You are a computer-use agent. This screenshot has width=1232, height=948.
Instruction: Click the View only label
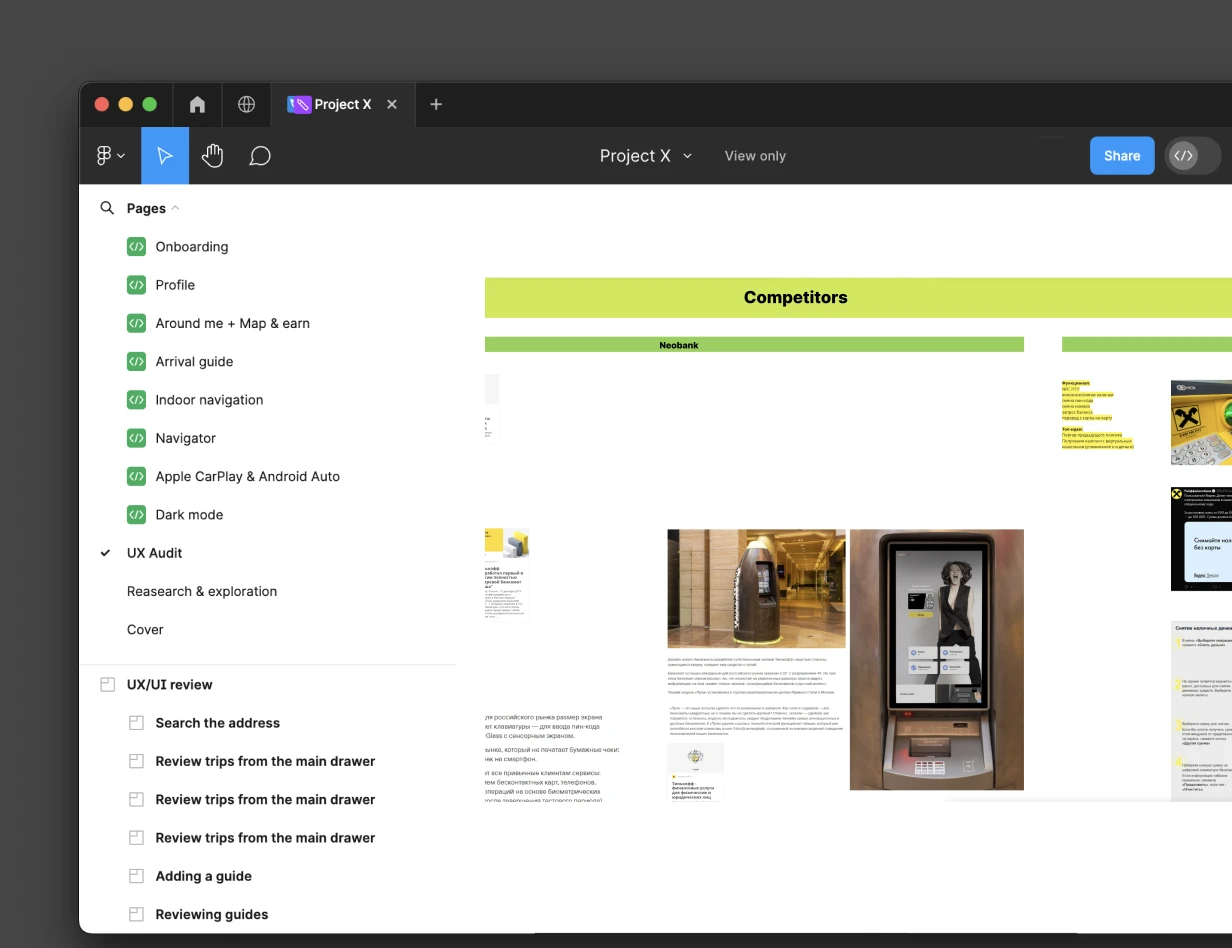click(755, 156)
